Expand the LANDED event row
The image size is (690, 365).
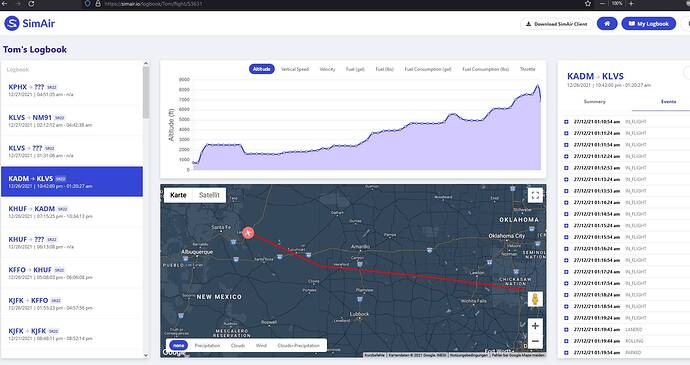566,329
